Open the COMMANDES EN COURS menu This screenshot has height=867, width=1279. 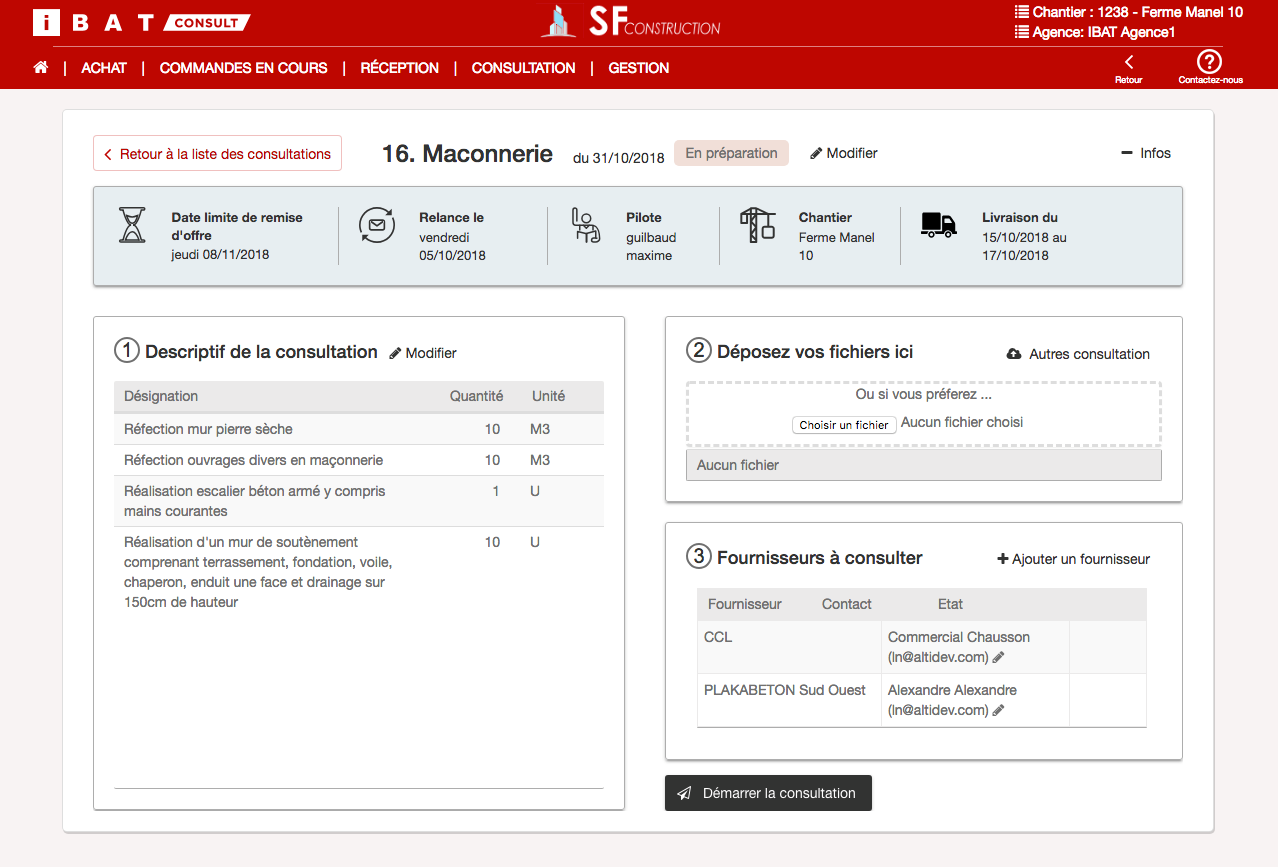243,68
